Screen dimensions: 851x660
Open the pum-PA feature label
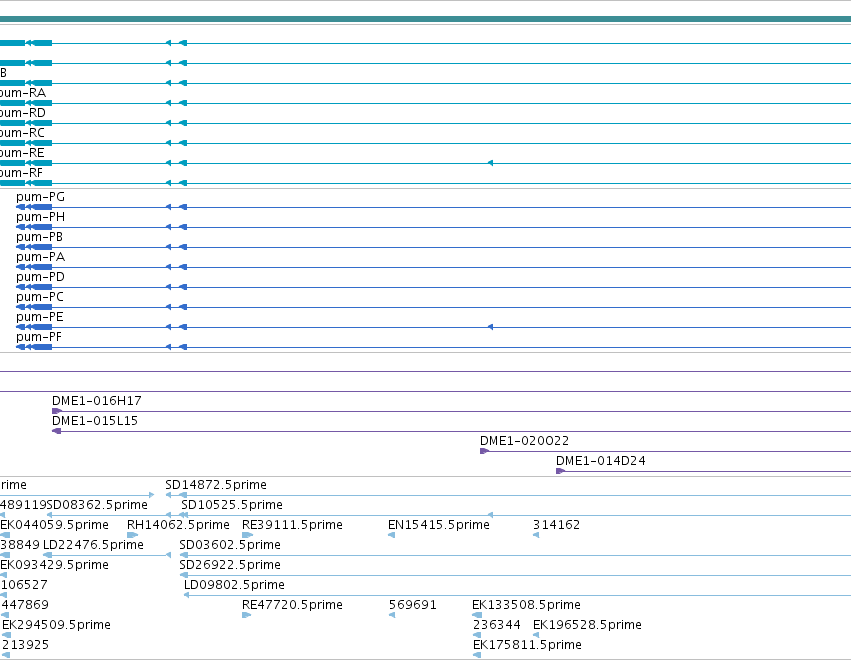40,257
